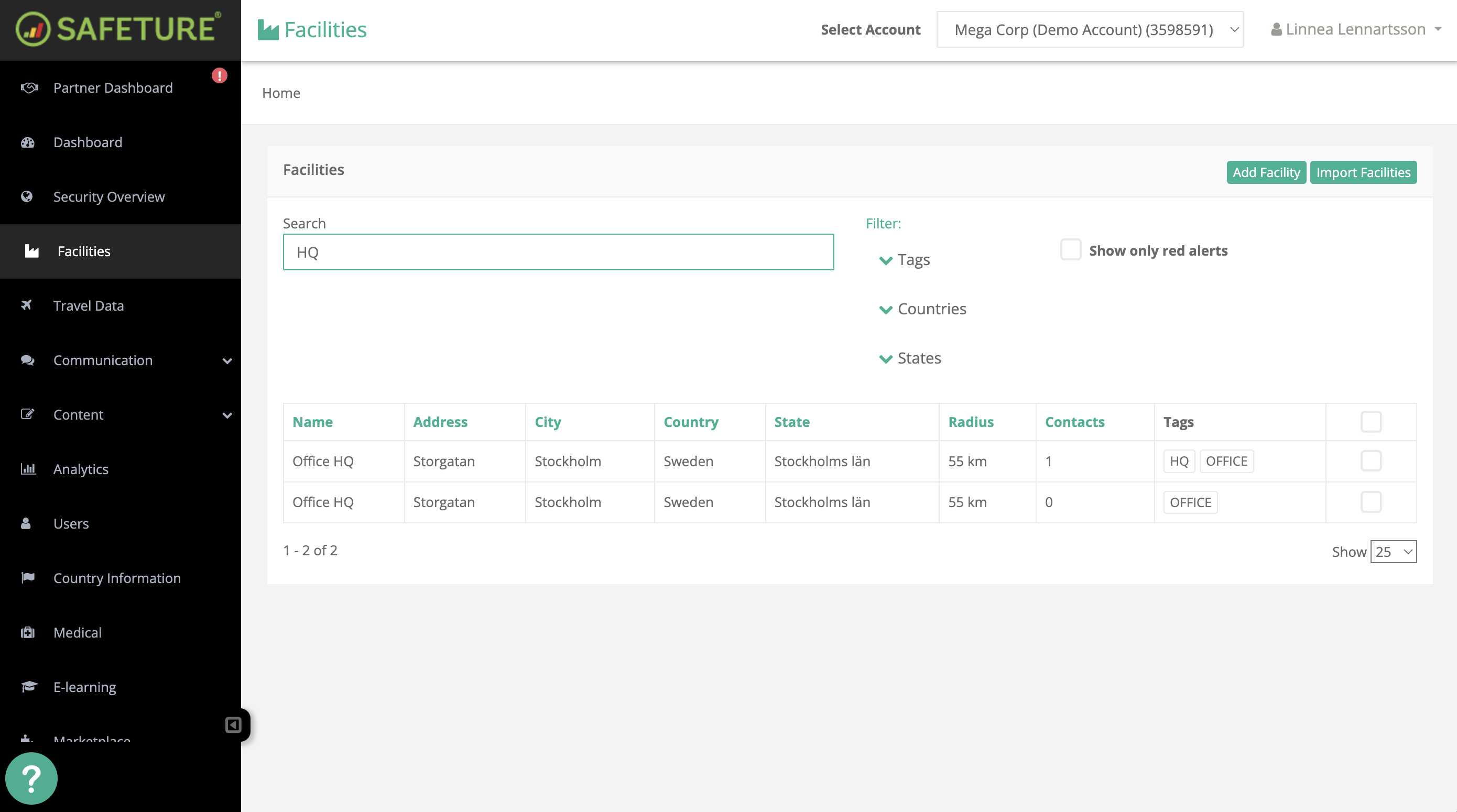Click the Analytics bar chart icon
Image resolution: width=1457 pixels, height=812 pixels.
click(x=28, y=469)
